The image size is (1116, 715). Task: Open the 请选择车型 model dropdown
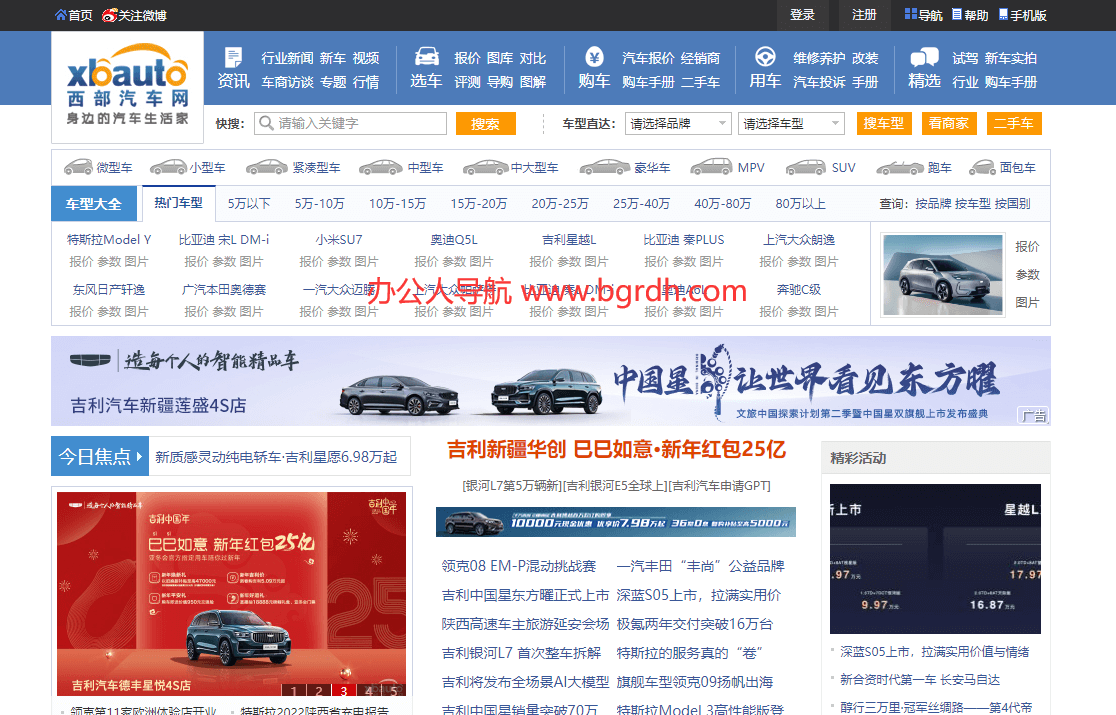tap(790, 124)
